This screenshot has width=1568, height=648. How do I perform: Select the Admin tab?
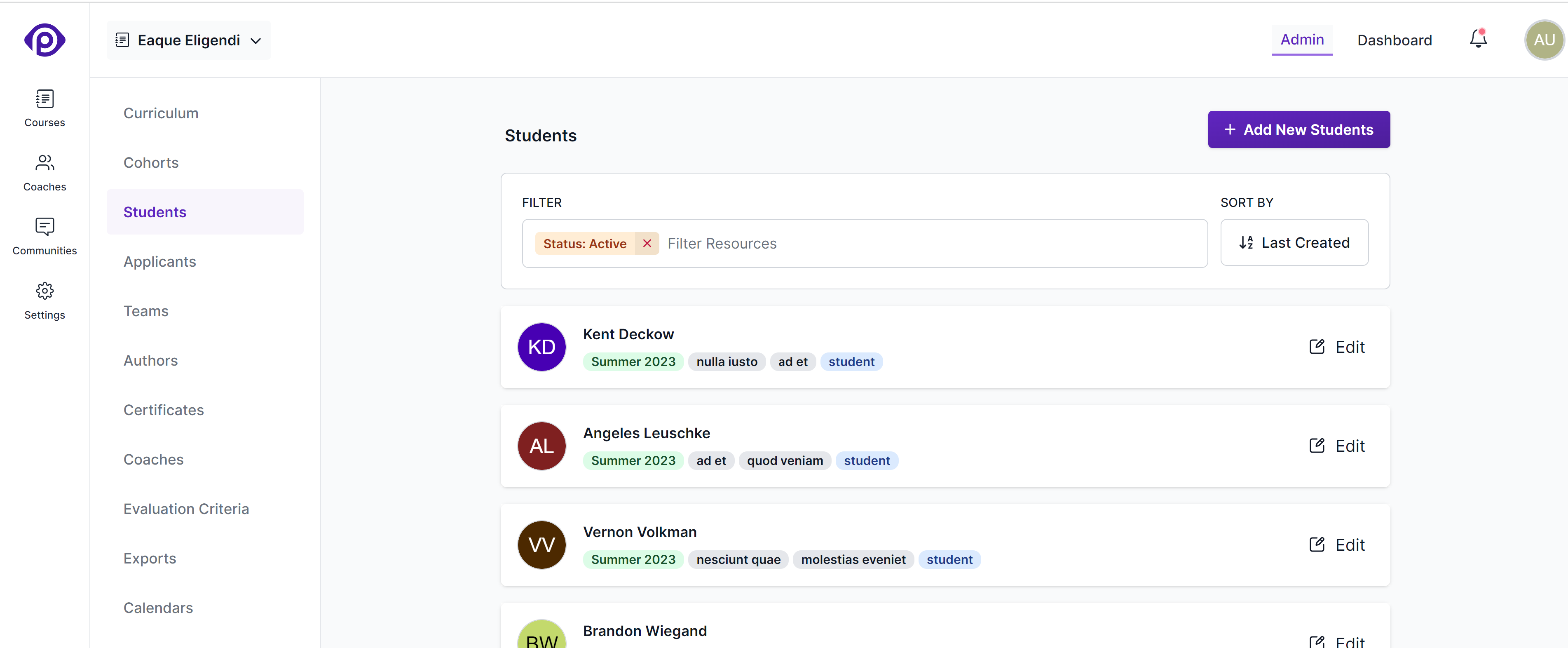click(x=1301, y=40)
